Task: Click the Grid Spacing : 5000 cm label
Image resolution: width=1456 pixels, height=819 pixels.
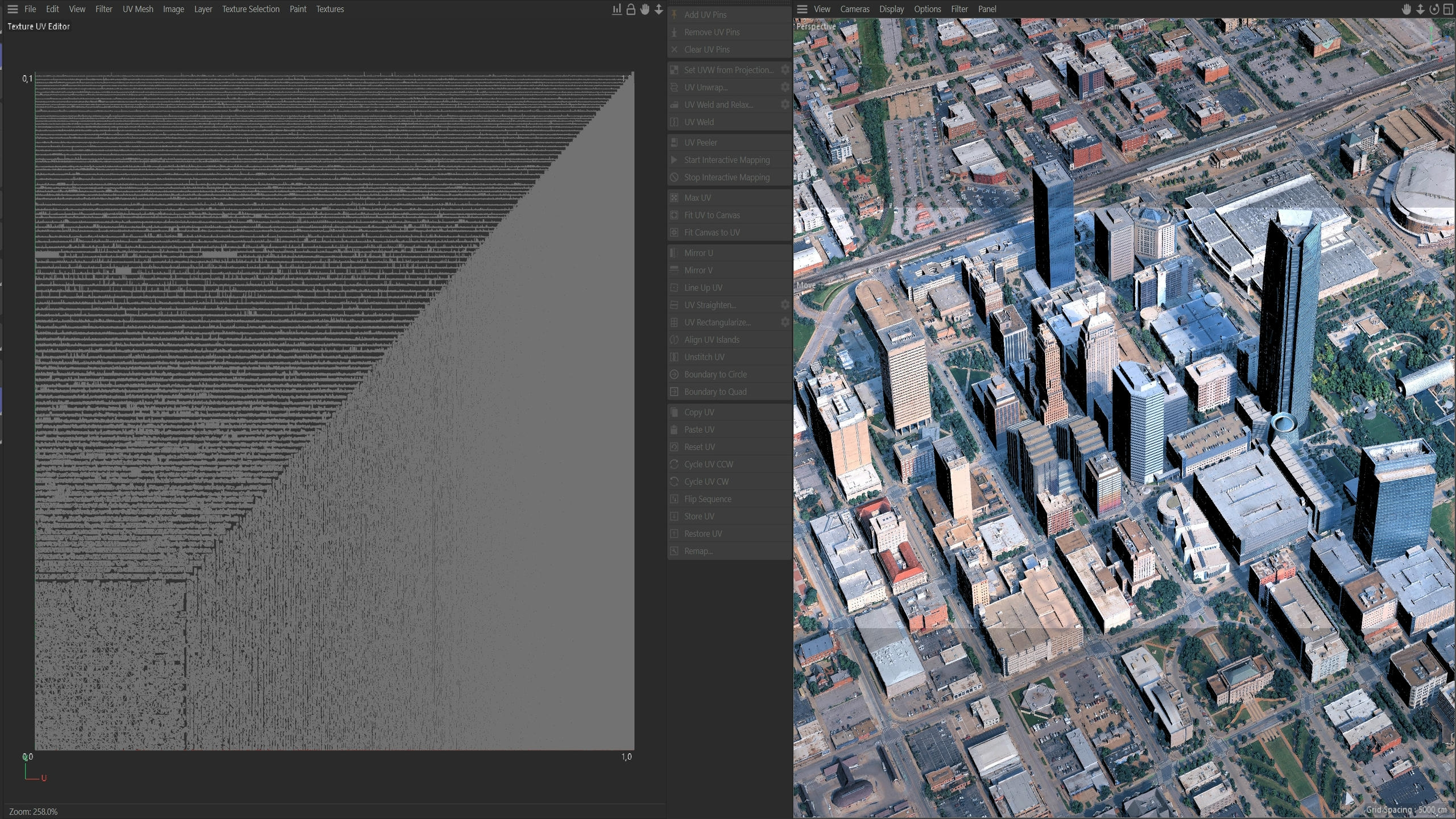Action: pyautogui.click(x=1407, y=810)
